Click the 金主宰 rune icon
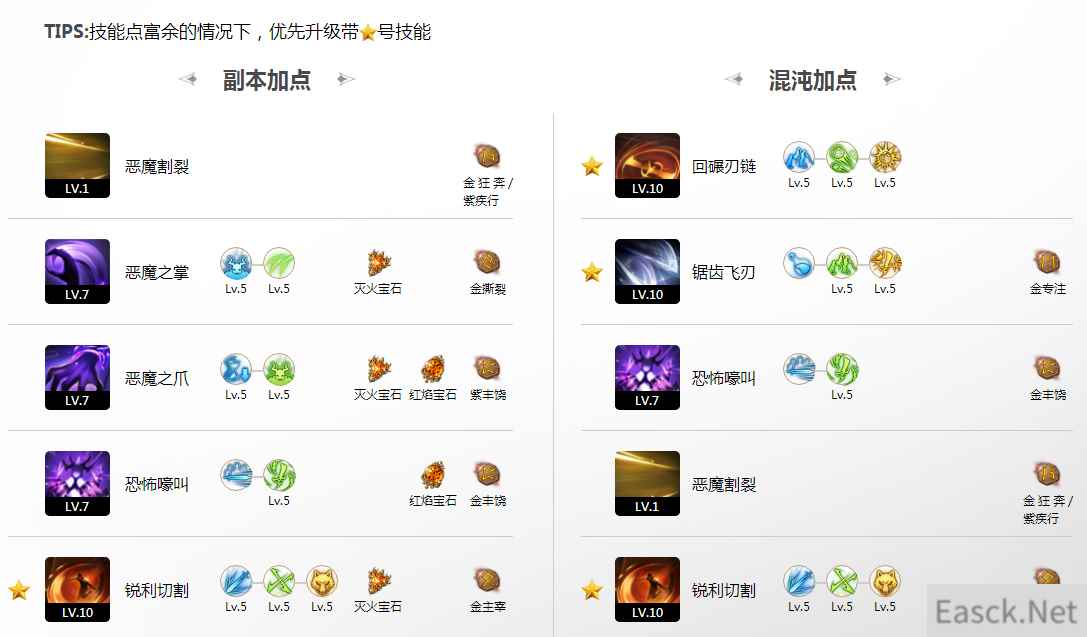Image resolution: width=1087 pixels, height=637 pixels. [487, 580]
